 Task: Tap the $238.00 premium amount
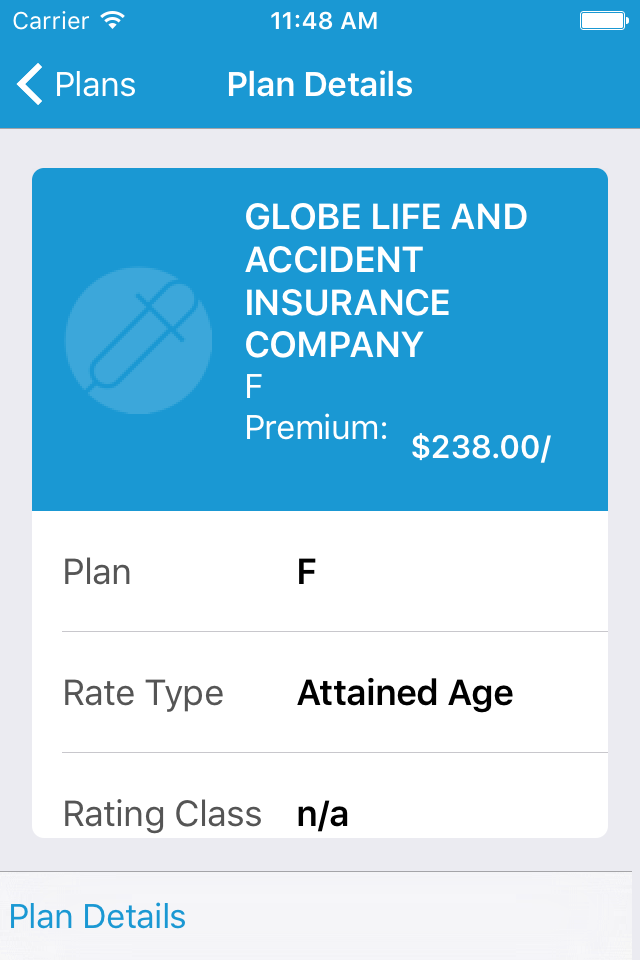tap(480, 448)
